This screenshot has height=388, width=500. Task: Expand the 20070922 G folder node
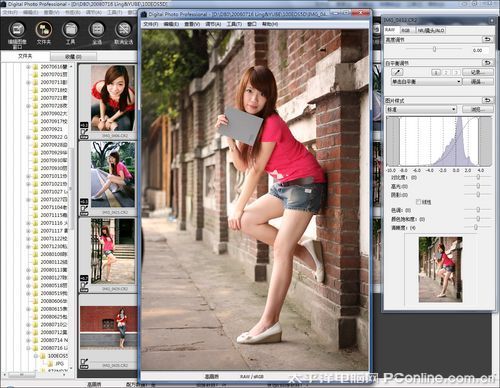28,137
